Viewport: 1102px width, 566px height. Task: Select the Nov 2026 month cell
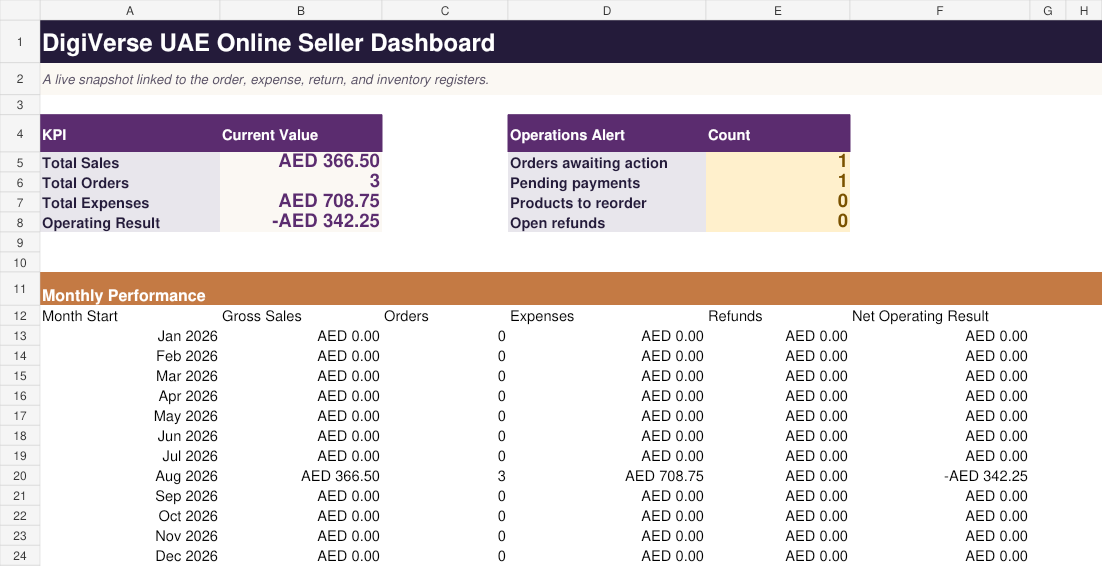pos(130,536)
